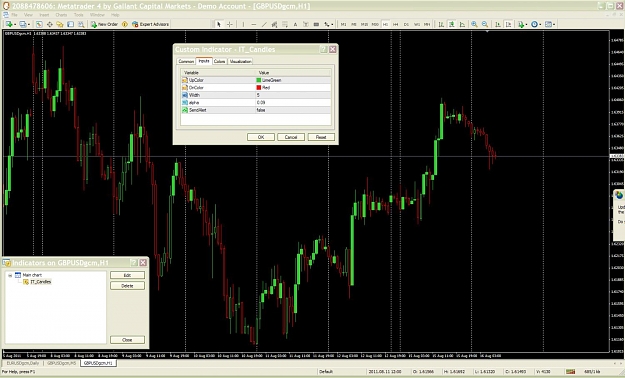The width and height of the screenshot is (625, 378).
Task: Open the Navigator panel icon
Action: [x=60, y=24]
